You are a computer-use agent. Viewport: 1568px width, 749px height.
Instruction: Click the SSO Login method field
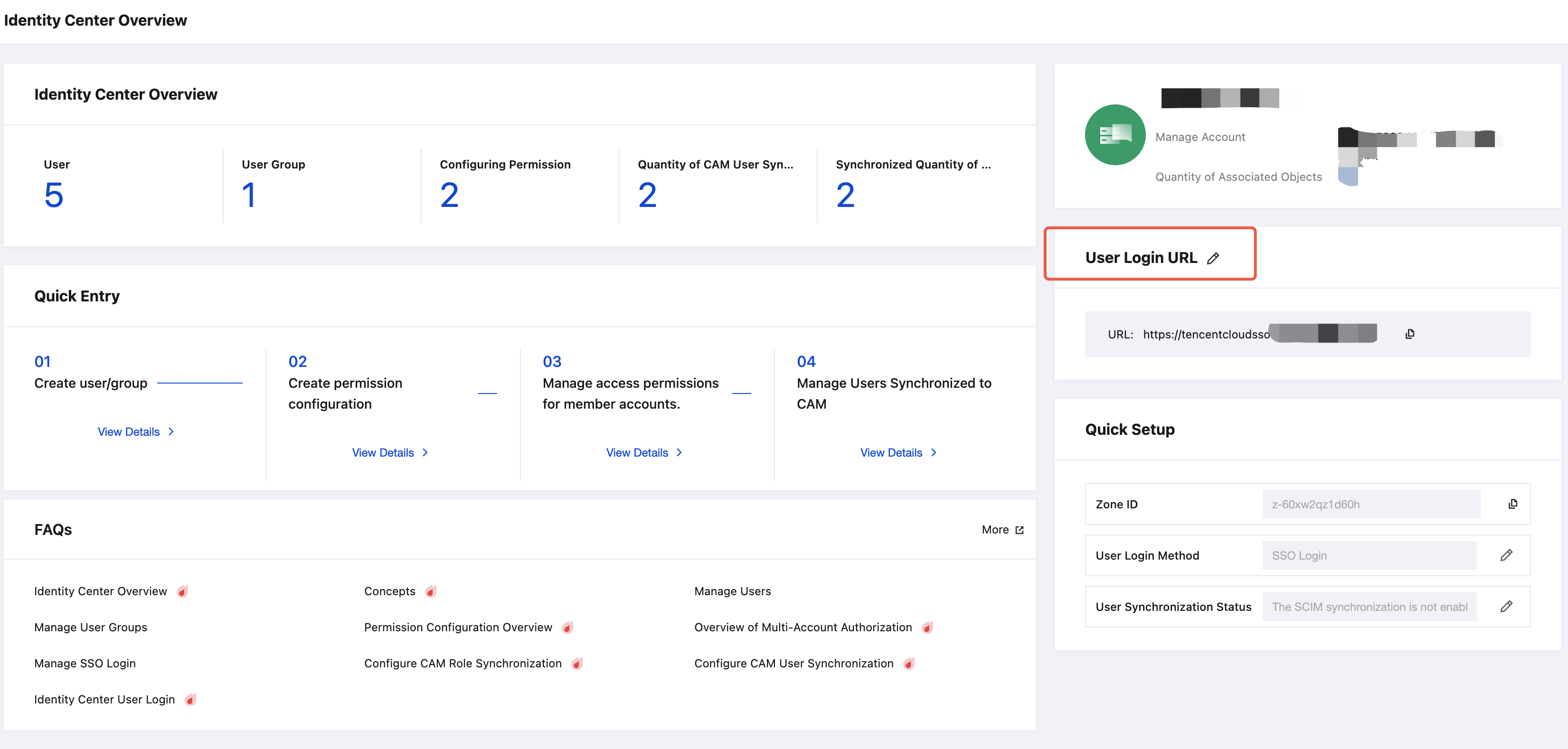tap(1369, 555)
